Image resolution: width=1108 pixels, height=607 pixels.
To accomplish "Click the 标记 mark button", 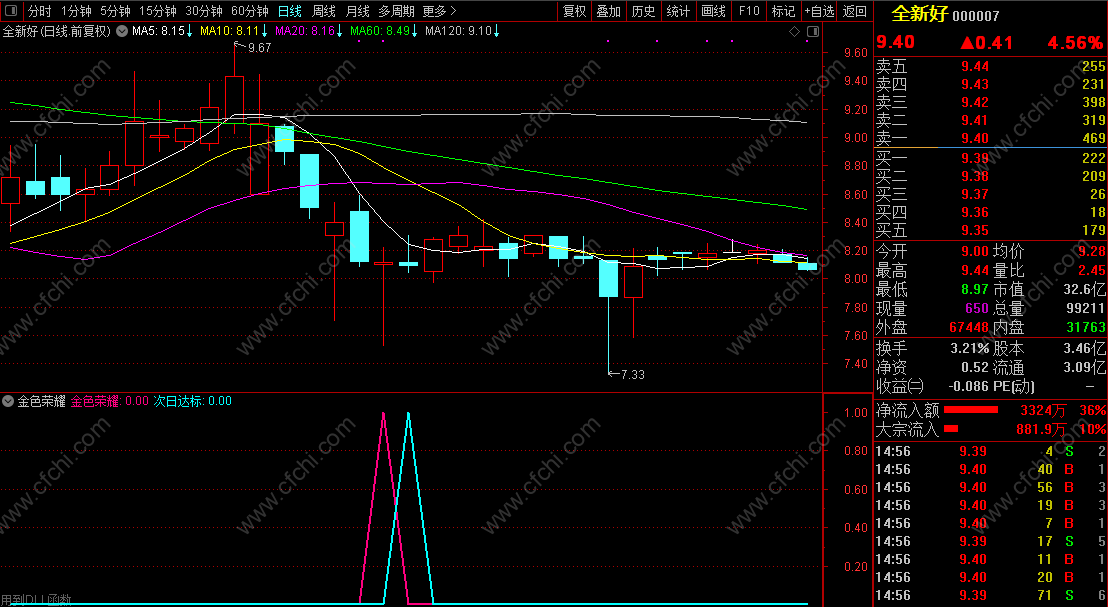I will (783, 11).
